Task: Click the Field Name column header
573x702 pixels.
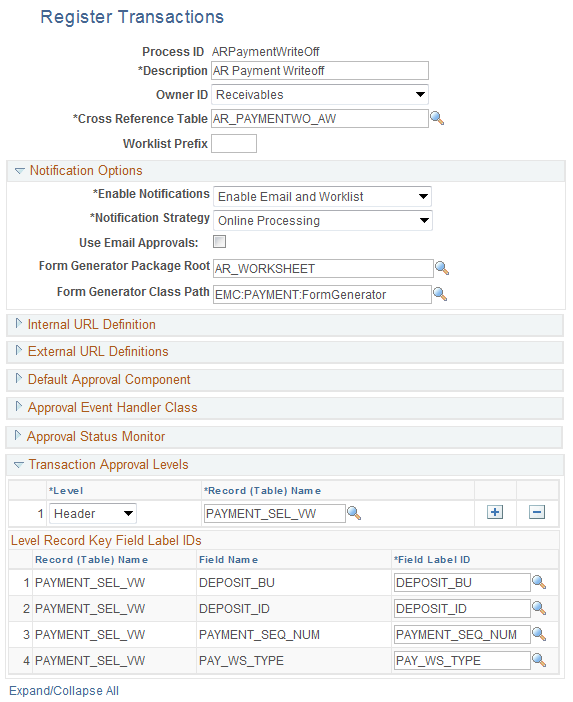Action: [x=228, y=560]
